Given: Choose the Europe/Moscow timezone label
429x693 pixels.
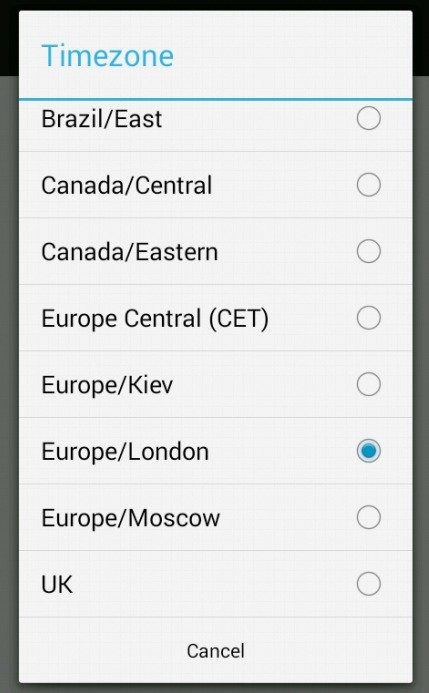Looking at the screenshot, I should pyautogui.click(x=130, y=518).
